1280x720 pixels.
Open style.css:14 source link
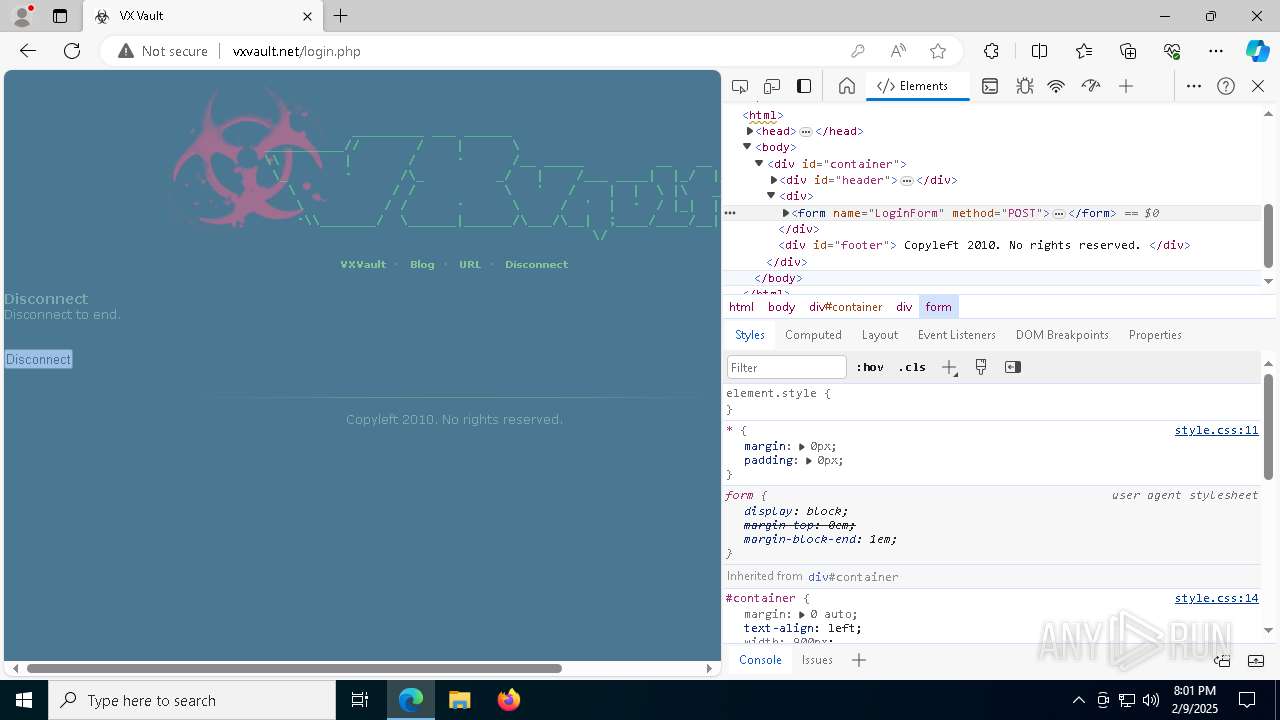click(1216, 598)
